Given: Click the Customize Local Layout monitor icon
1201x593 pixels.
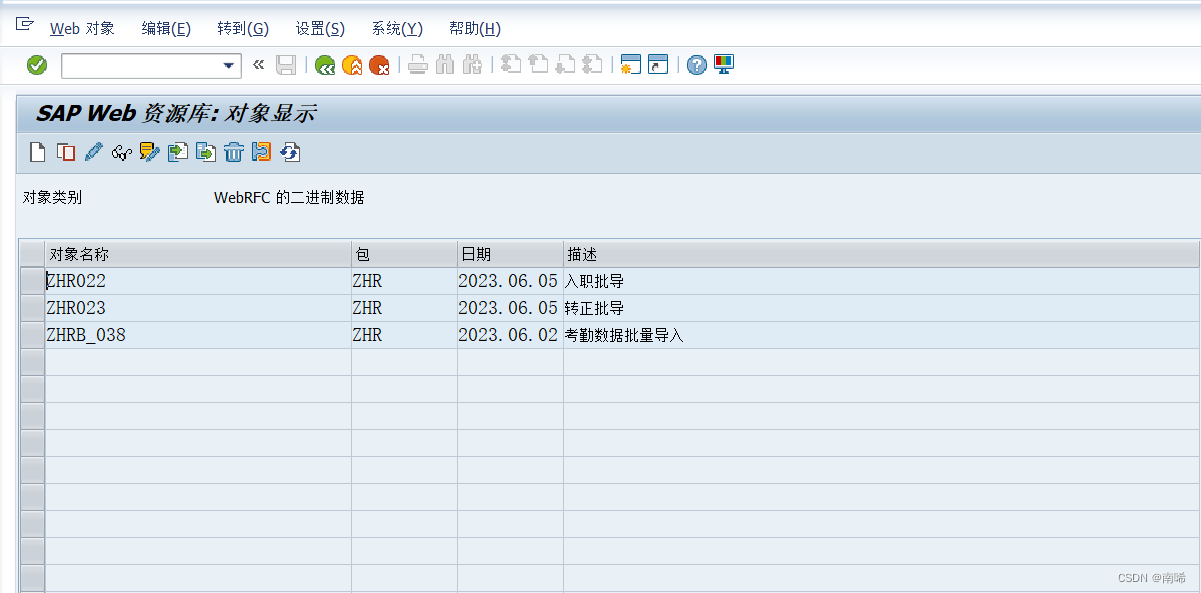Looking at the screenshot, I should pyautogui.click(x=724, y=65).
